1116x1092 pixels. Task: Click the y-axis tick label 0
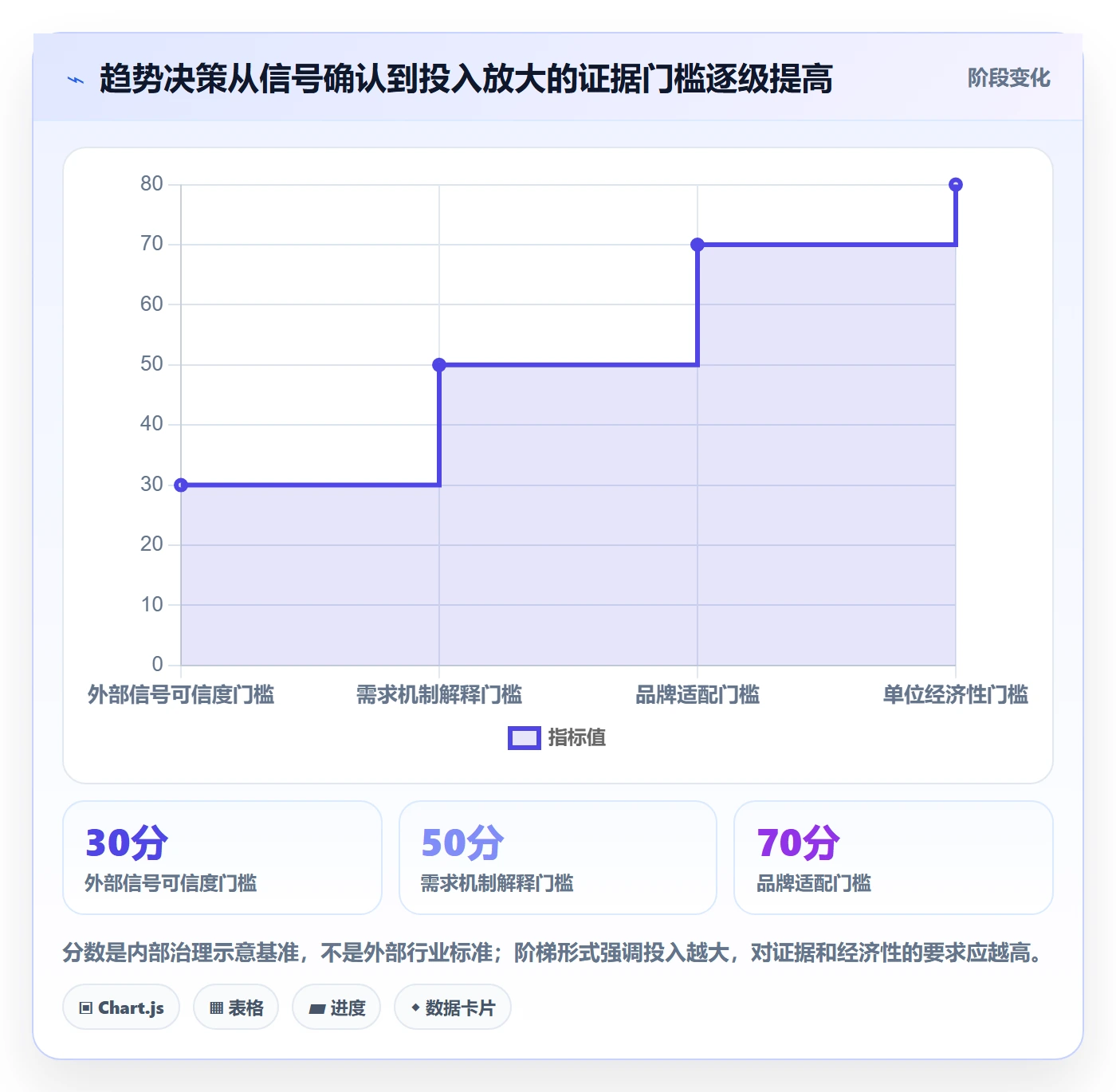click(157, 665)
